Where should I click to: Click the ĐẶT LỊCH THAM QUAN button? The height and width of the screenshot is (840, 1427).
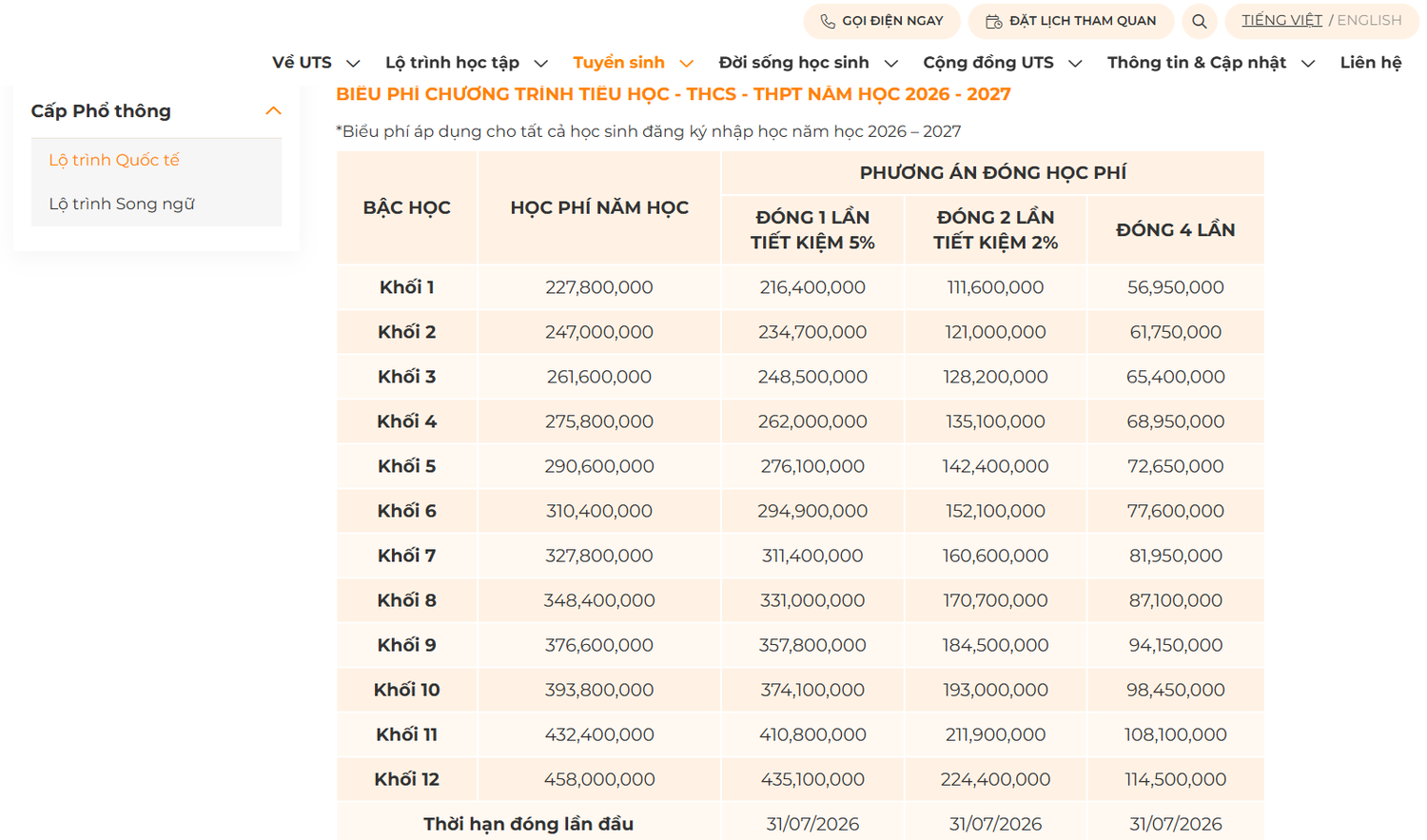[x=1071, y=21]
